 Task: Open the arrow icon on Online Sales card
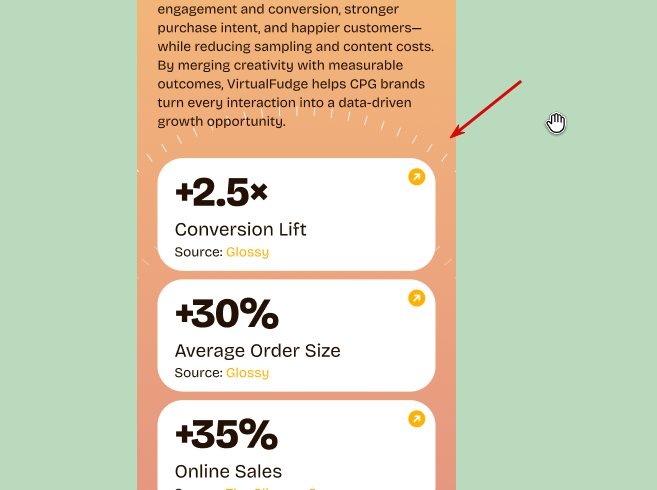point(416,419)
